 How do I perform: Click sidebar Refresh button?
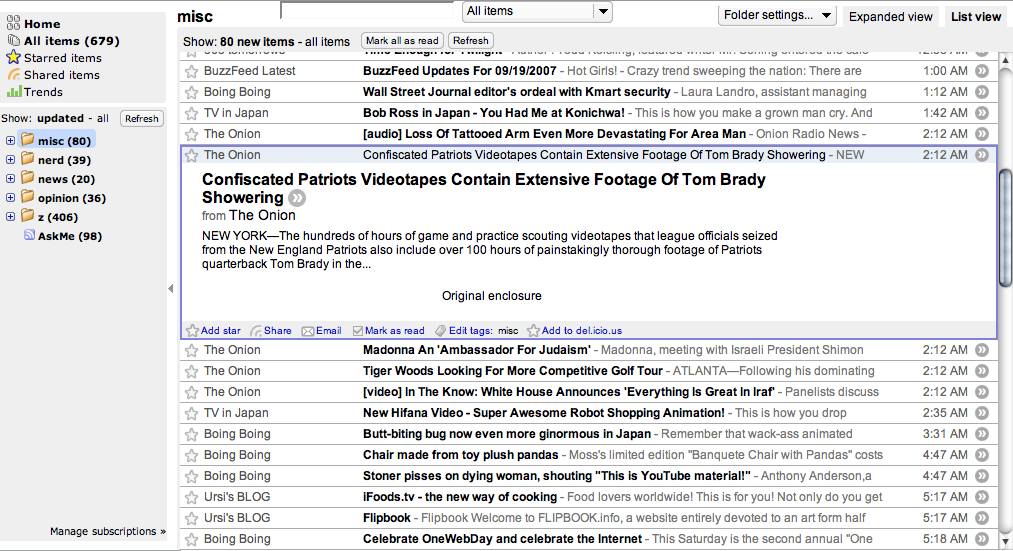pyautogui.click(x=141, y=118)
